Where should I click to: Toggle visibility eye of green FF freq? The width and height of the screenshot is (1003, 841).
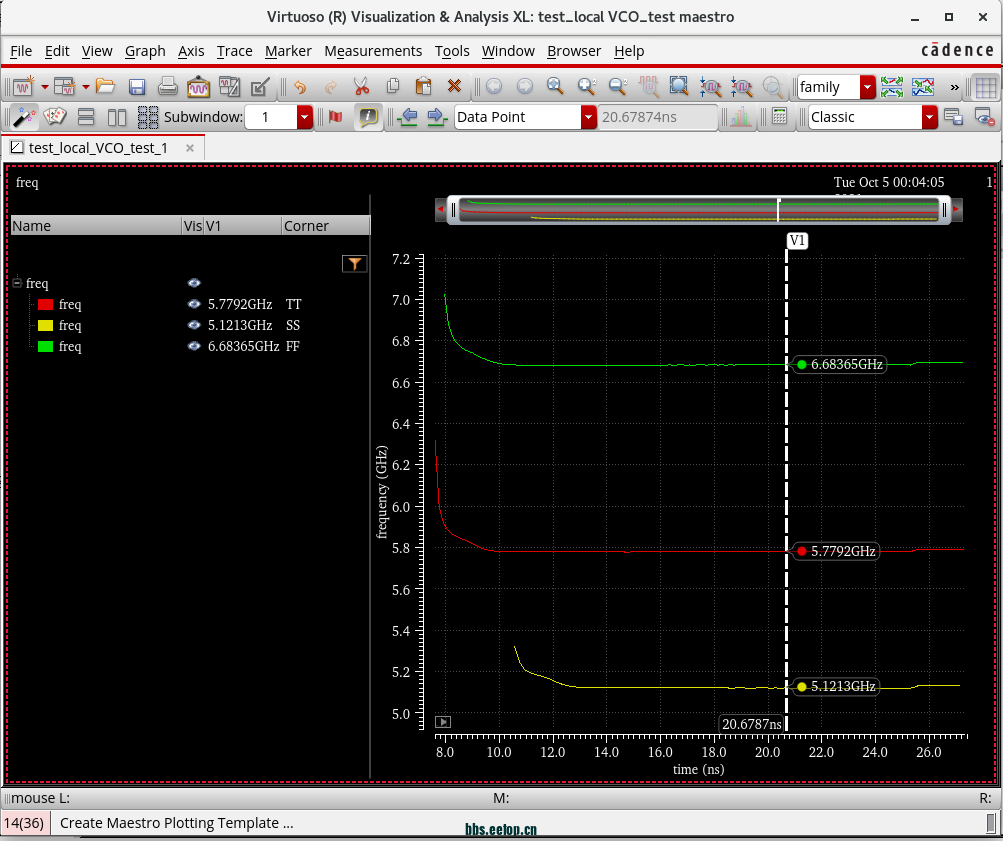click(194, 347)
